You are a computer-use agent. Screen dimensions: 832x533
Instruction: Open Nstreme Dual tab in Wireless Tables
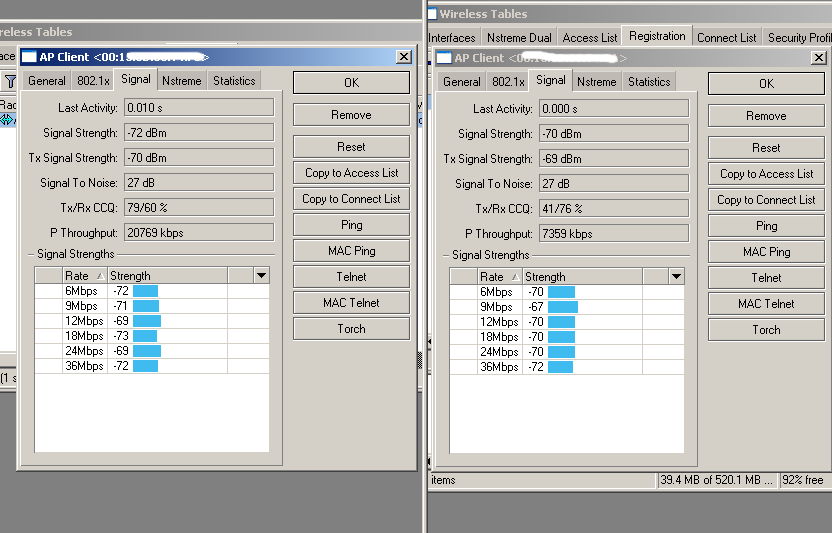point(519,38)
